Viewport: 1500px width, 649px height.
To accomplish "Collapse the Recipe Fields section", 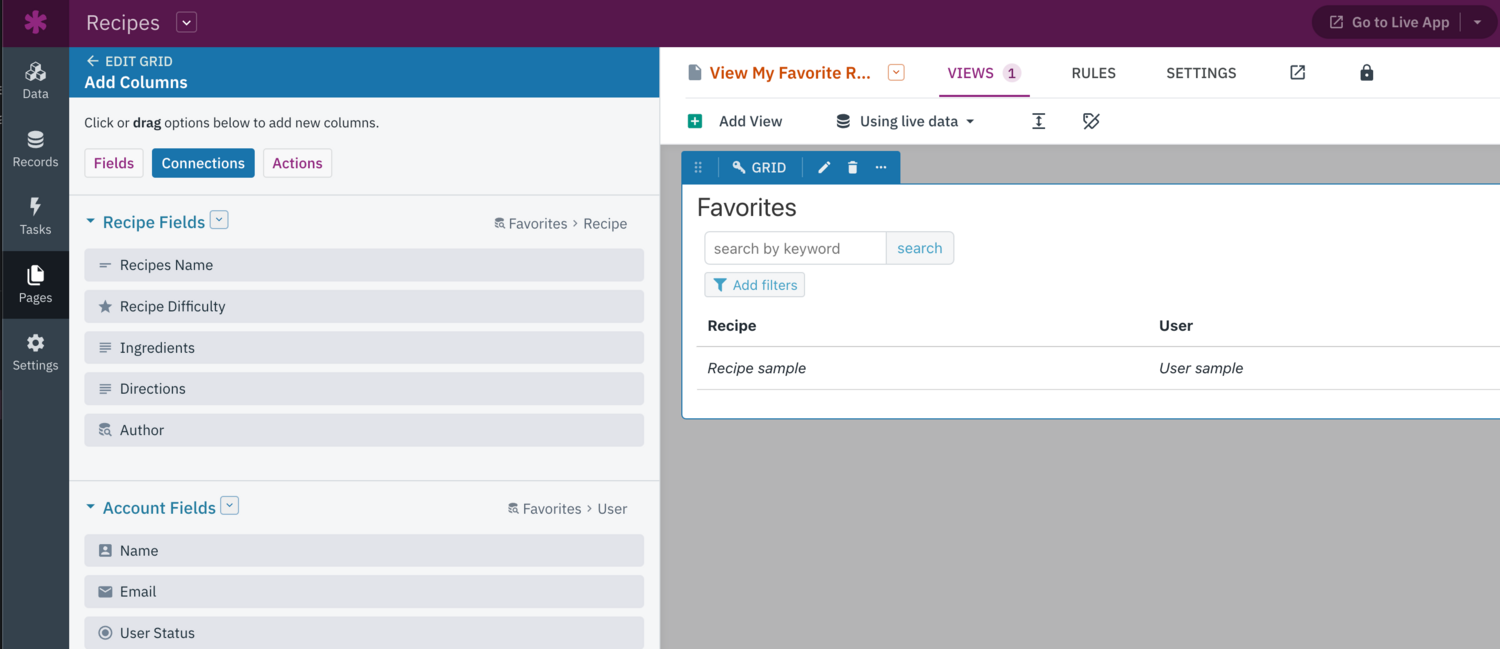I will click(91, 222).
